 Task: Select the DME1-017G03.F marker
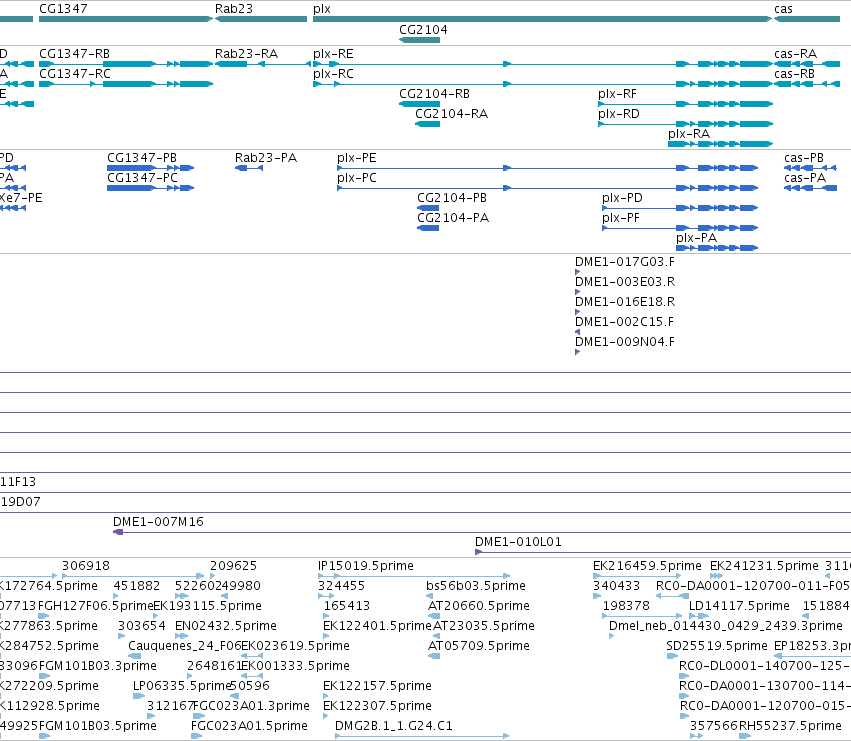coord(577,272)
